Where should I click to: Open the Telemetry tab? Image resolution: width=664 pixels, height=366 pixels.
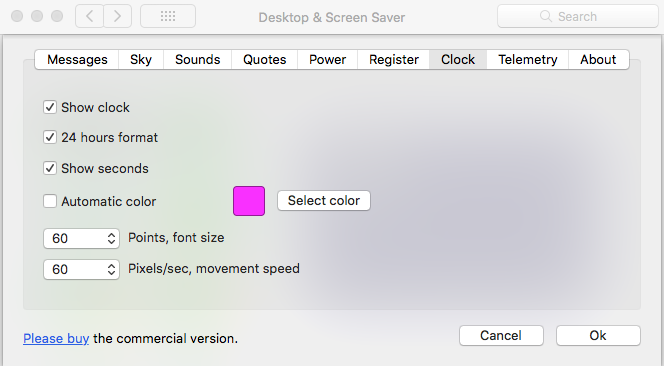coord(528,59)
